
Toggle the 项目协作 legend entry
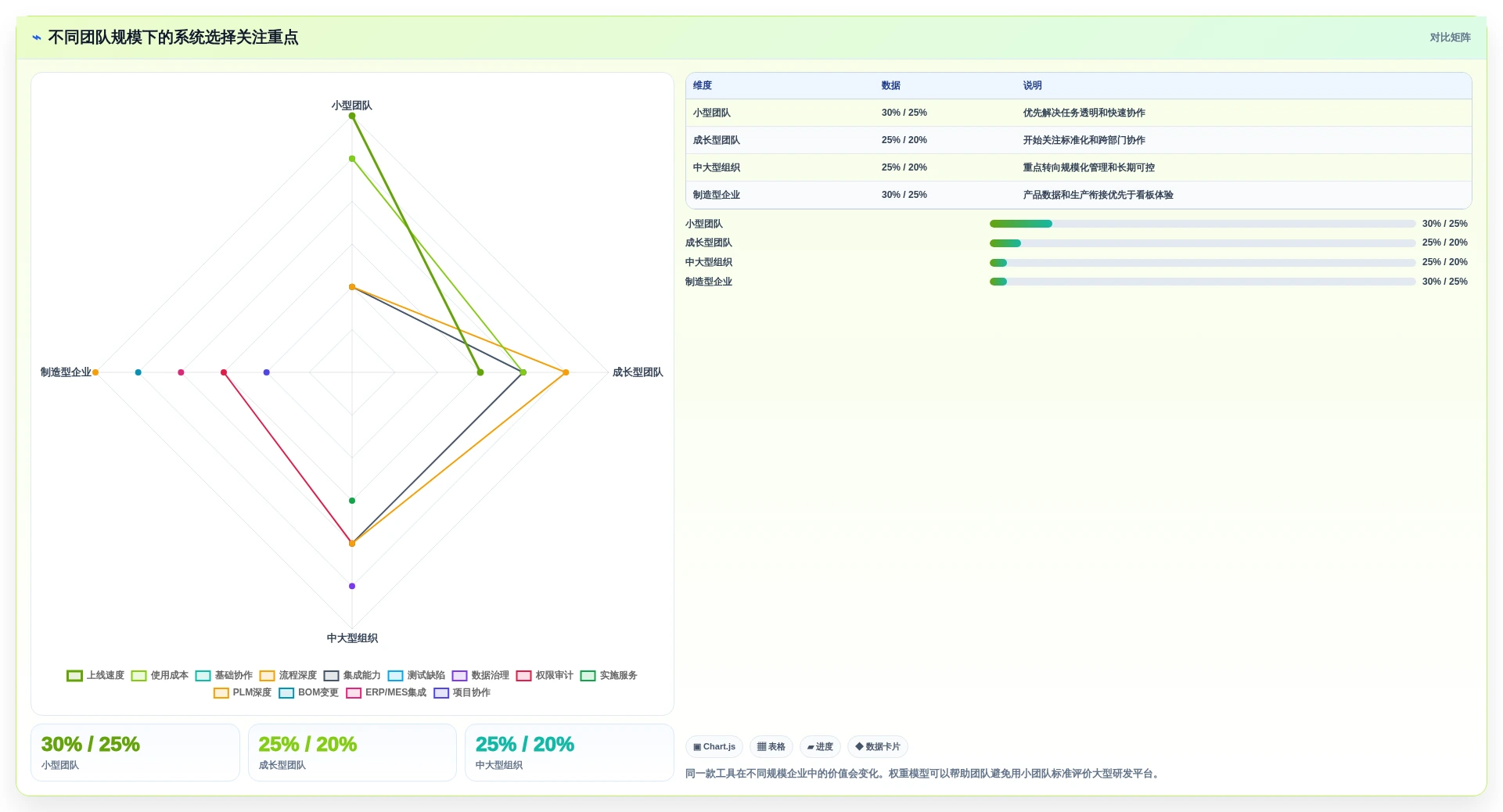coord(462,692)
